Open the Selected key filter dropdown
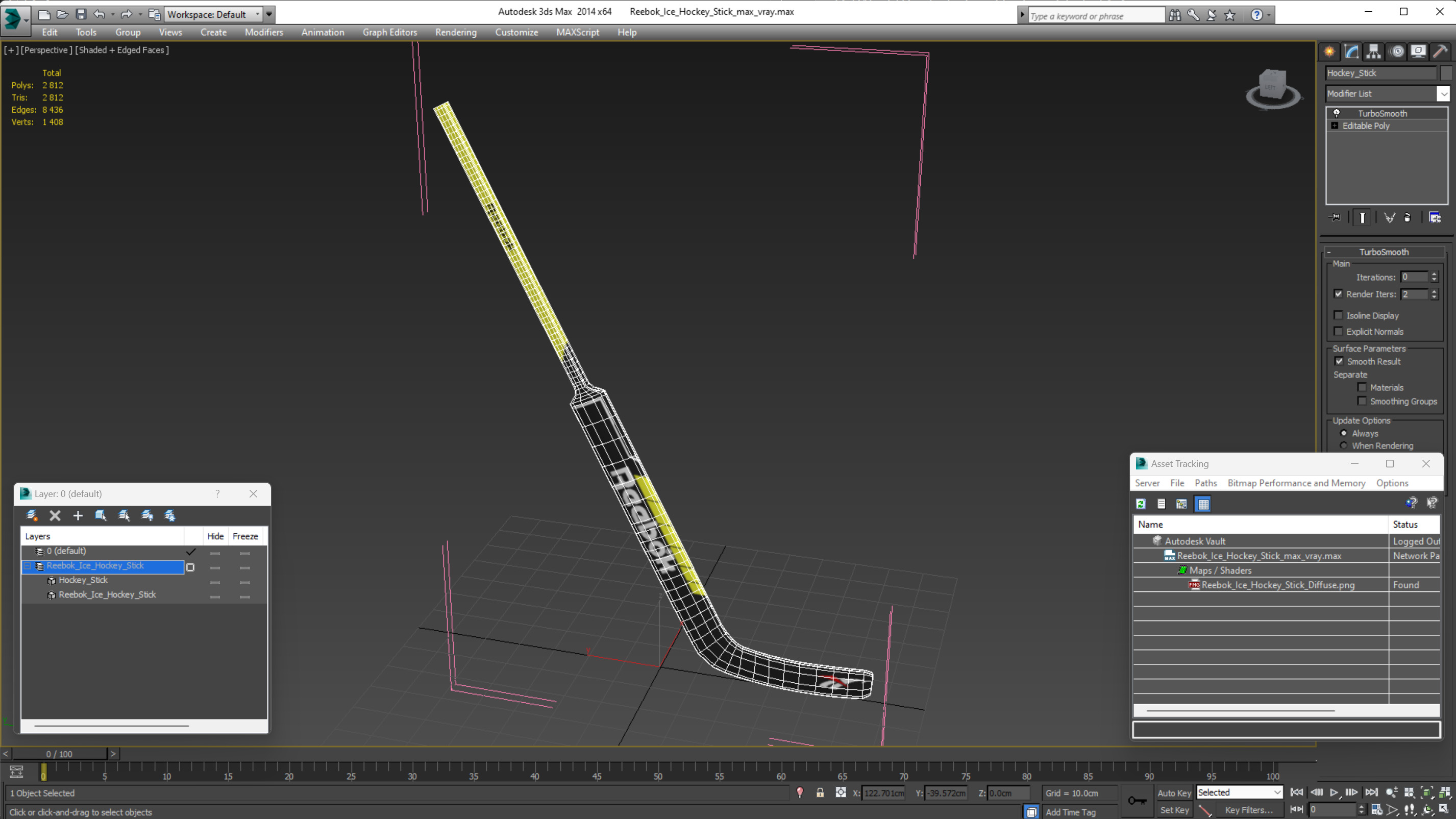Screen dimensions: 1456x819 pyautogui.click(x=1277, y=792)
